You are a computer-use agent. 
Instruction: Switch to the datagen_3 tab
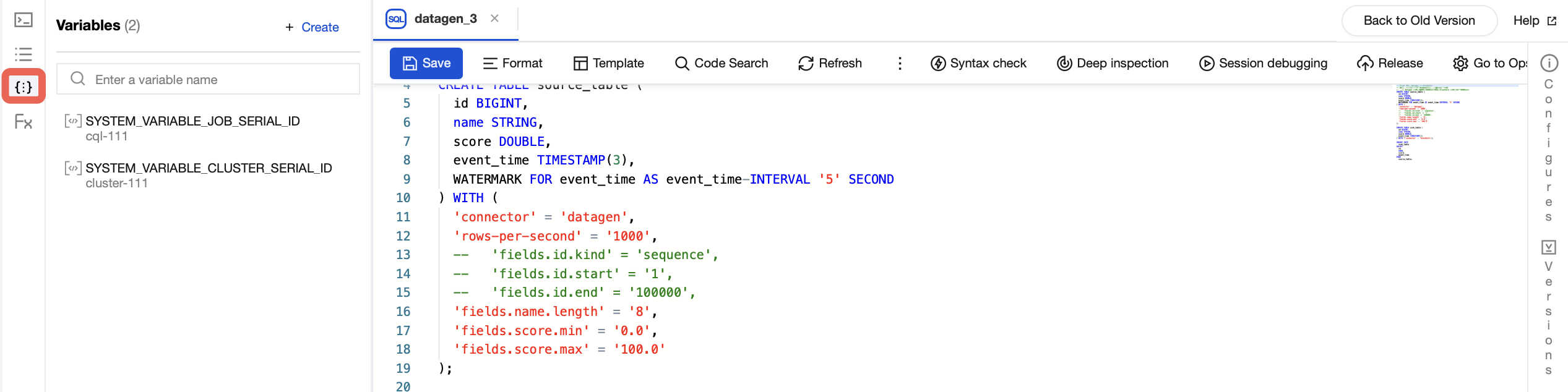coord(446,19)
